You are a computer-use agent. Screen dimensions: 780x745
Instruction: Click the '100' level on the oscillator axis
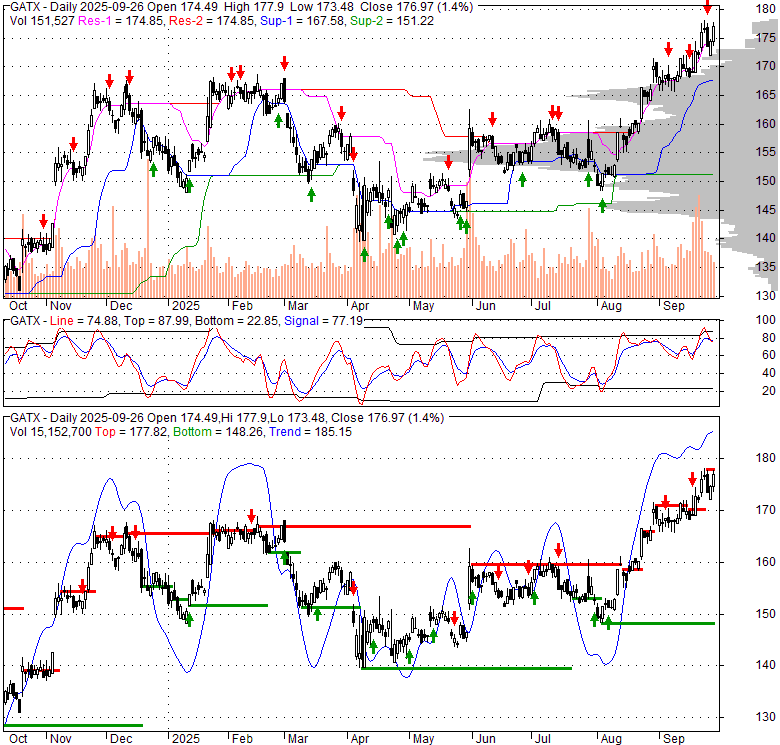click(x=766, y=320)
